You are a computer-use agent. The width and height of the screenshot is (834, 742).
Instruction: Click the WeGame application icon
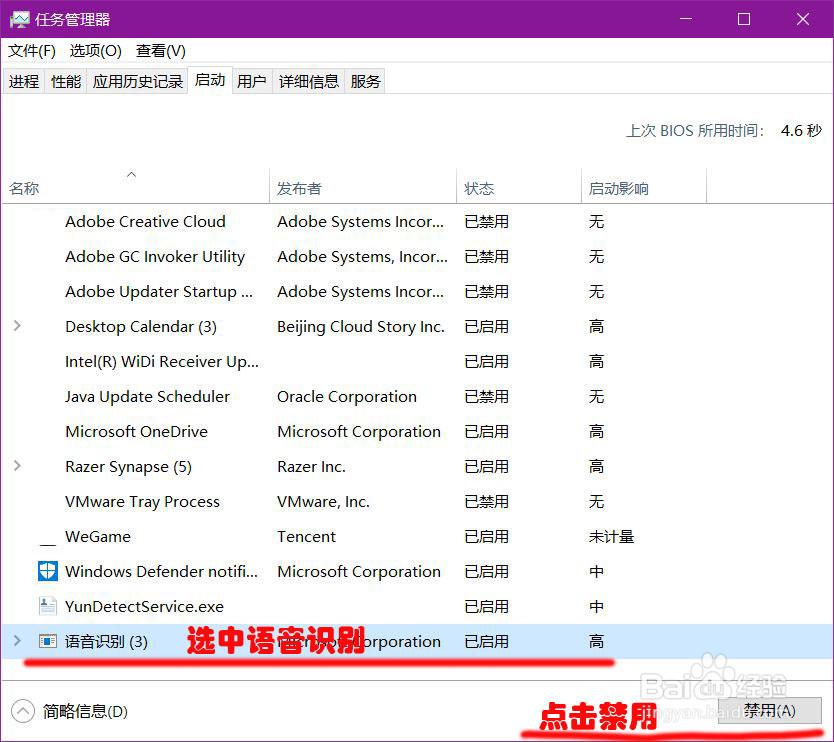(x=47, y=537)
